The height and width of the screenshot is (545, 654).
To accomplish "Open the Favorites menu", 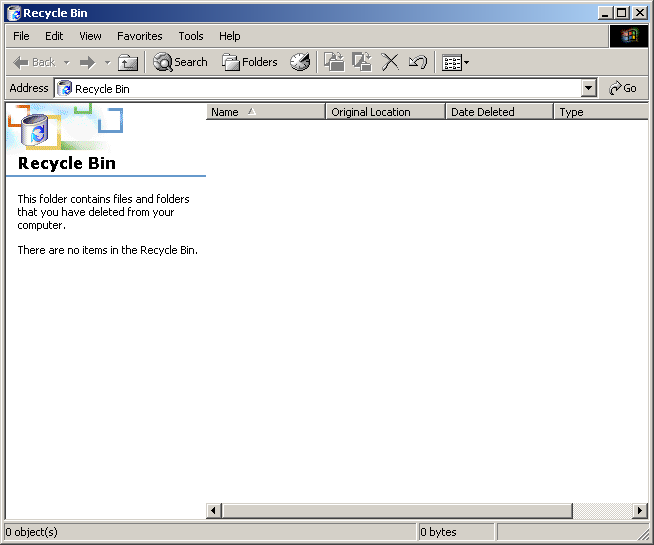I will click(x=139, y=36).
